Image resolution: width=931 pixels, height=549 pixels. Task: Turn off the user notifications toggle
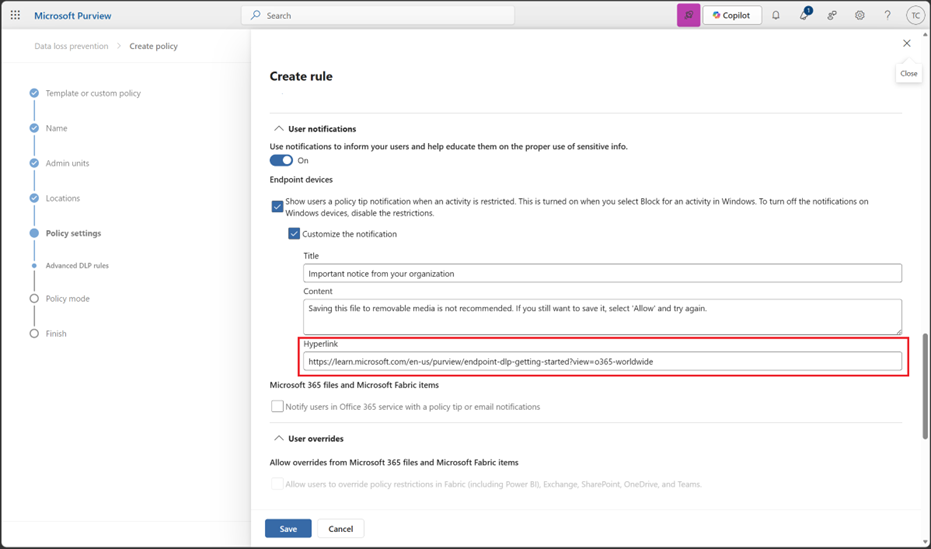point(281,160)
